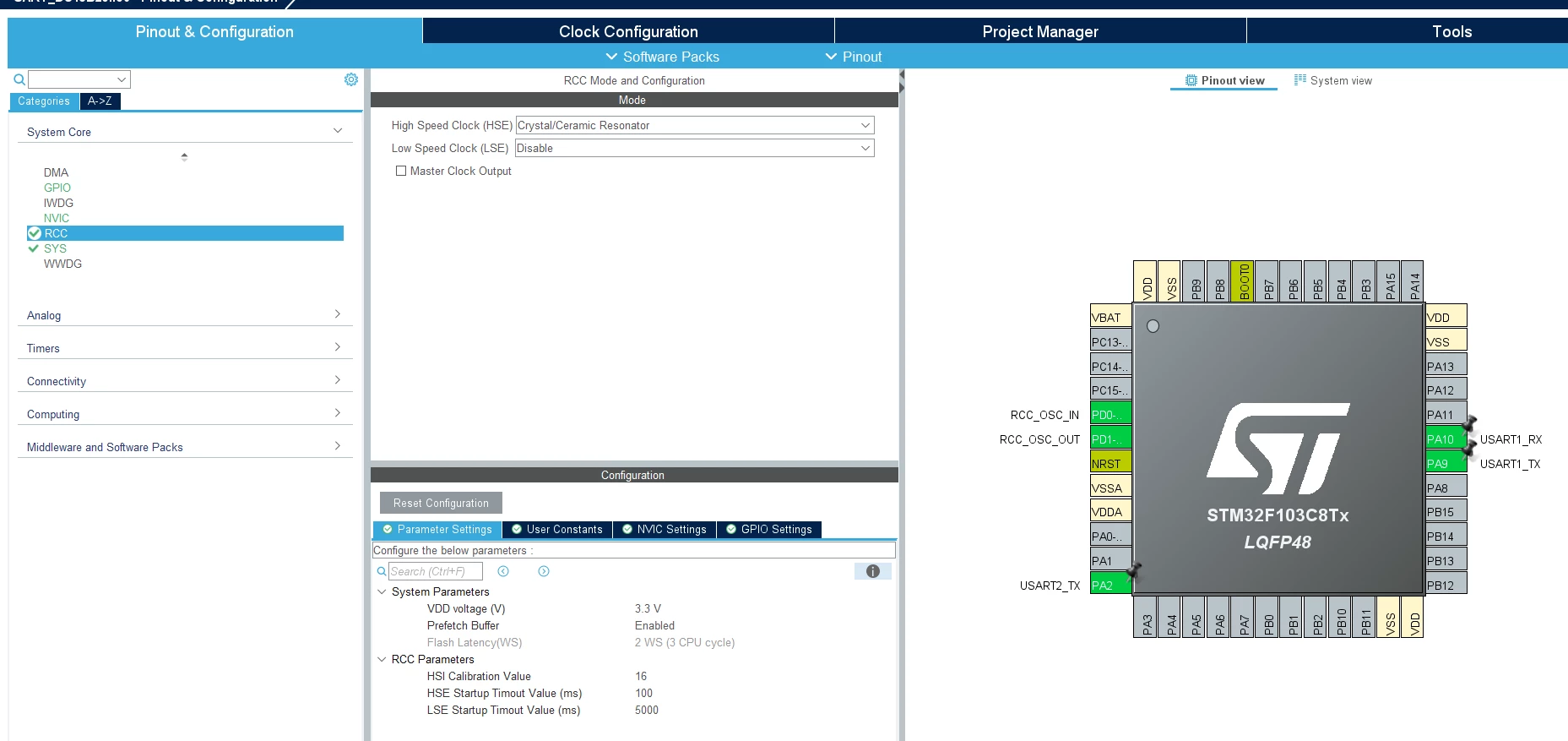Image resolution: width=1568 pixels, height=741 pixels.
Task: Switch to the Clock Configuration tab
Action: (x=628, y=31)
